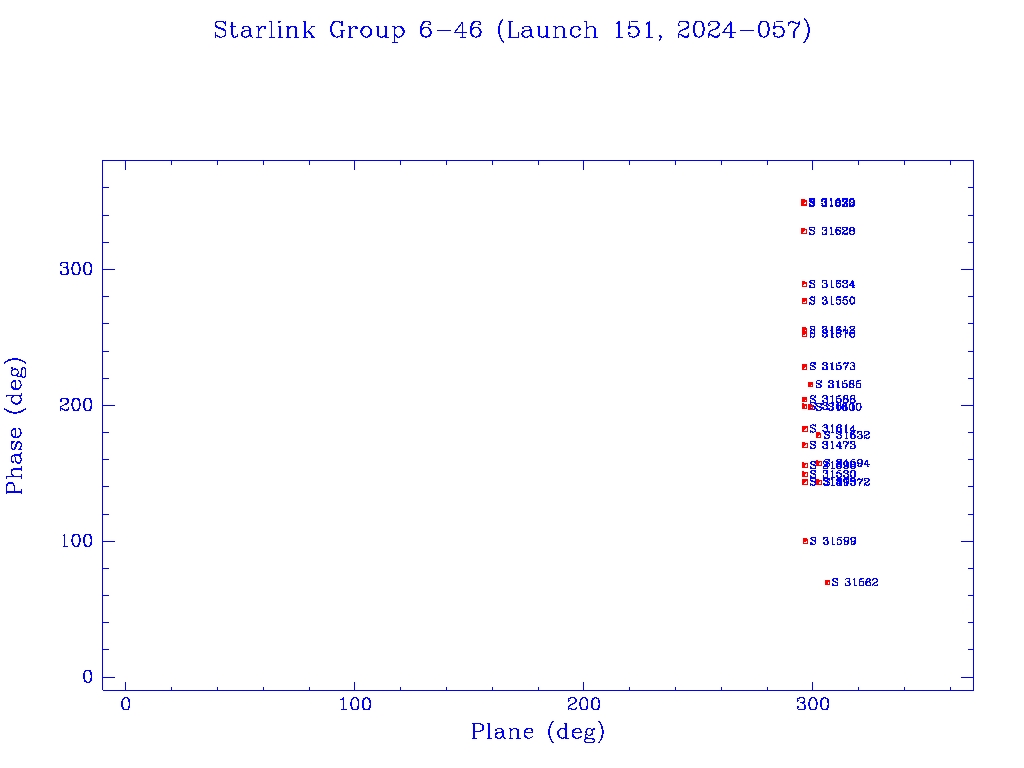Select y-axis tick label 200

point(76,405)
